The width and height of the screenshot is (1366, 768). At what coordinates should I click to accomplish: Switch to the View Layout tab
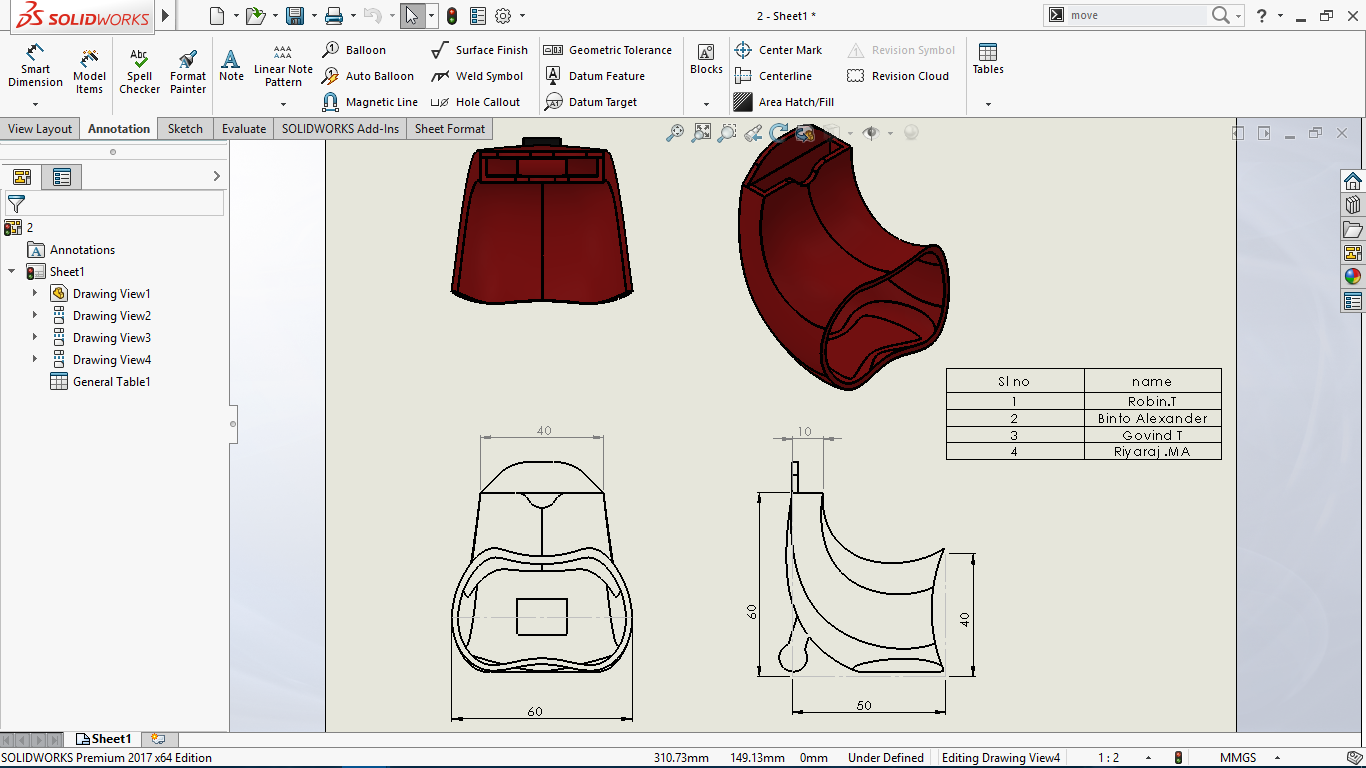coord(40,129)
